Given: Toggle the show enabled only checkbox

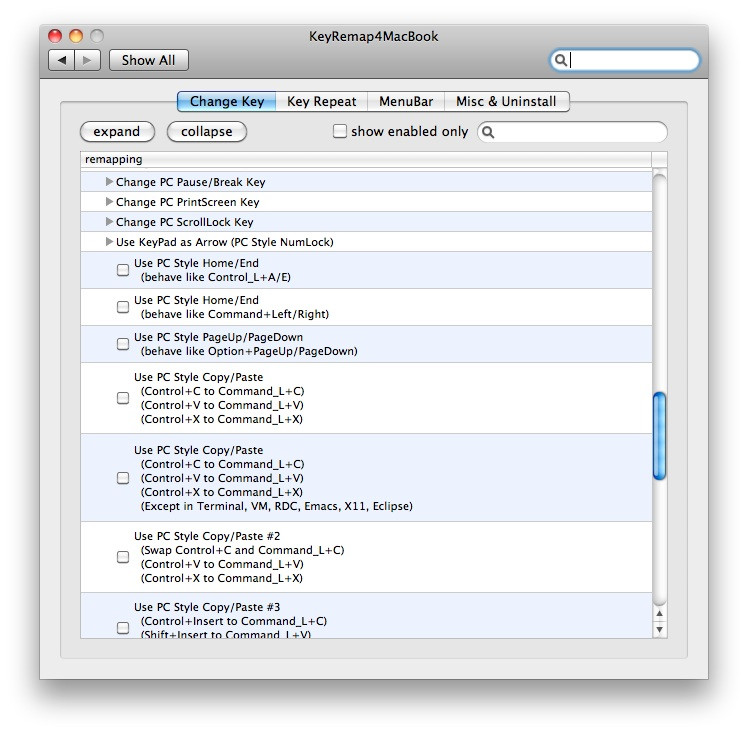Looking at the screenshot, I should pos(339,131).
